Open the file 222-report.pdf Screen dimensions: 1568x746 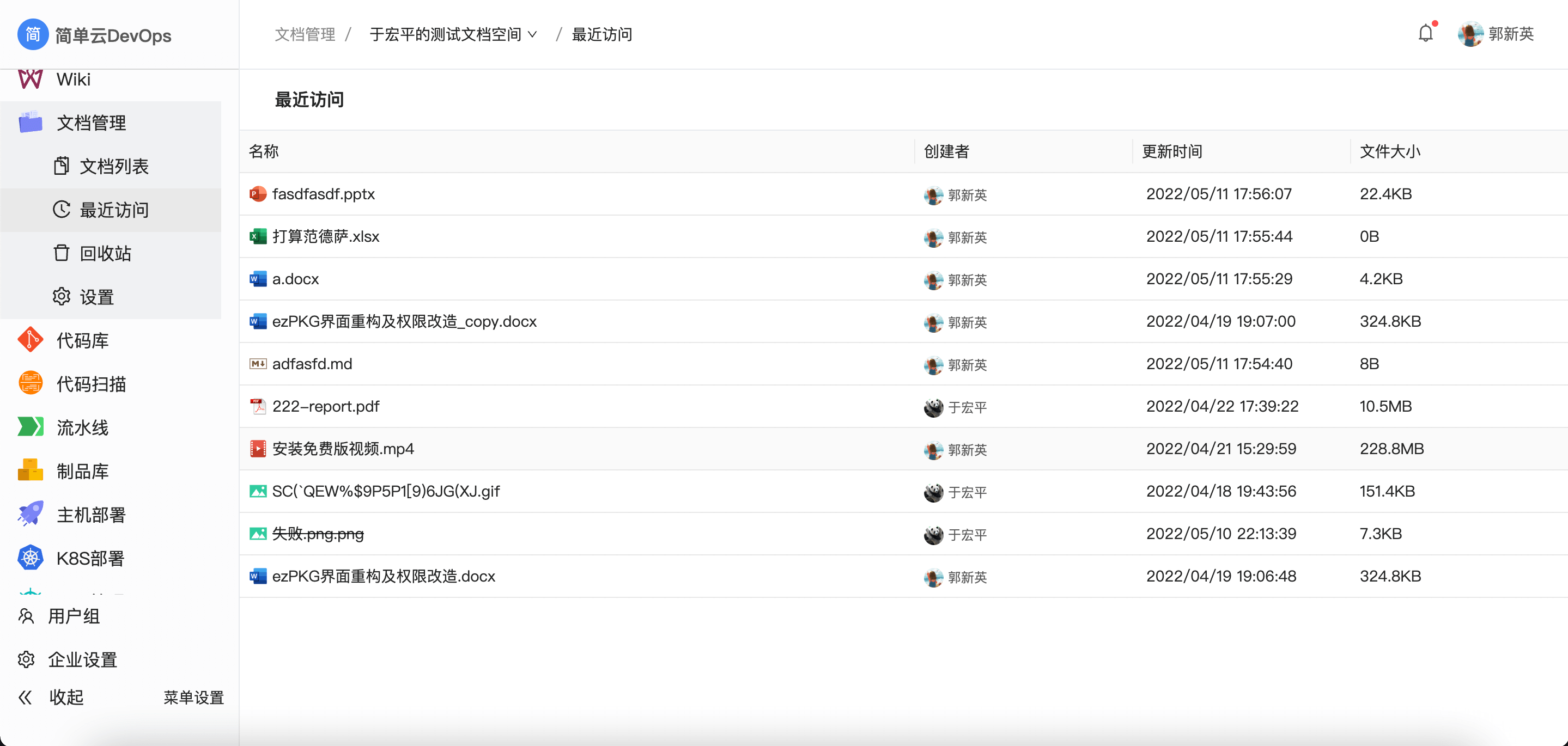click(326, 406)
